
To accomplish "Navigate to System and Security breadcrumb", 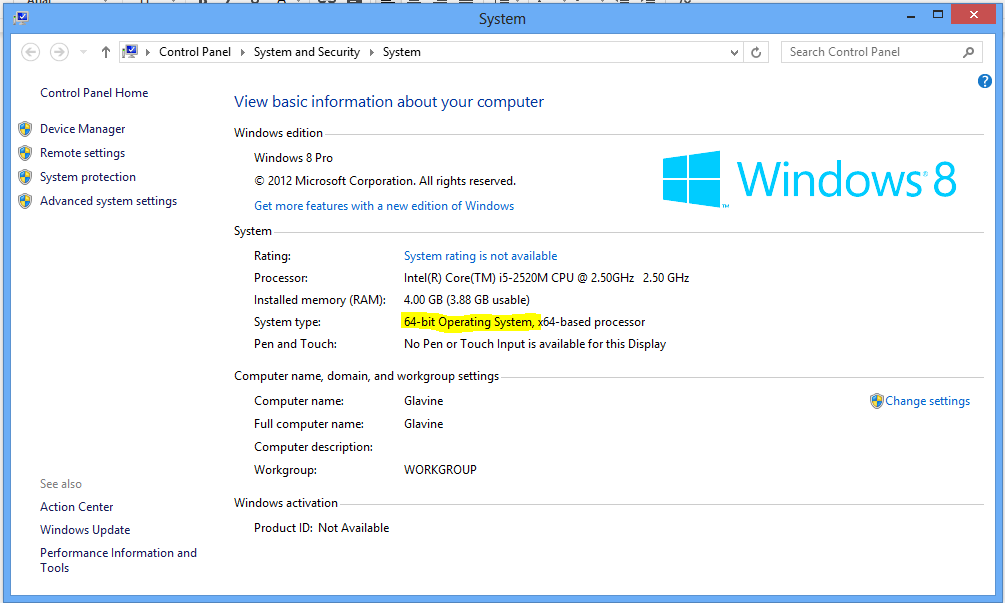I will [x=306, y=52].
